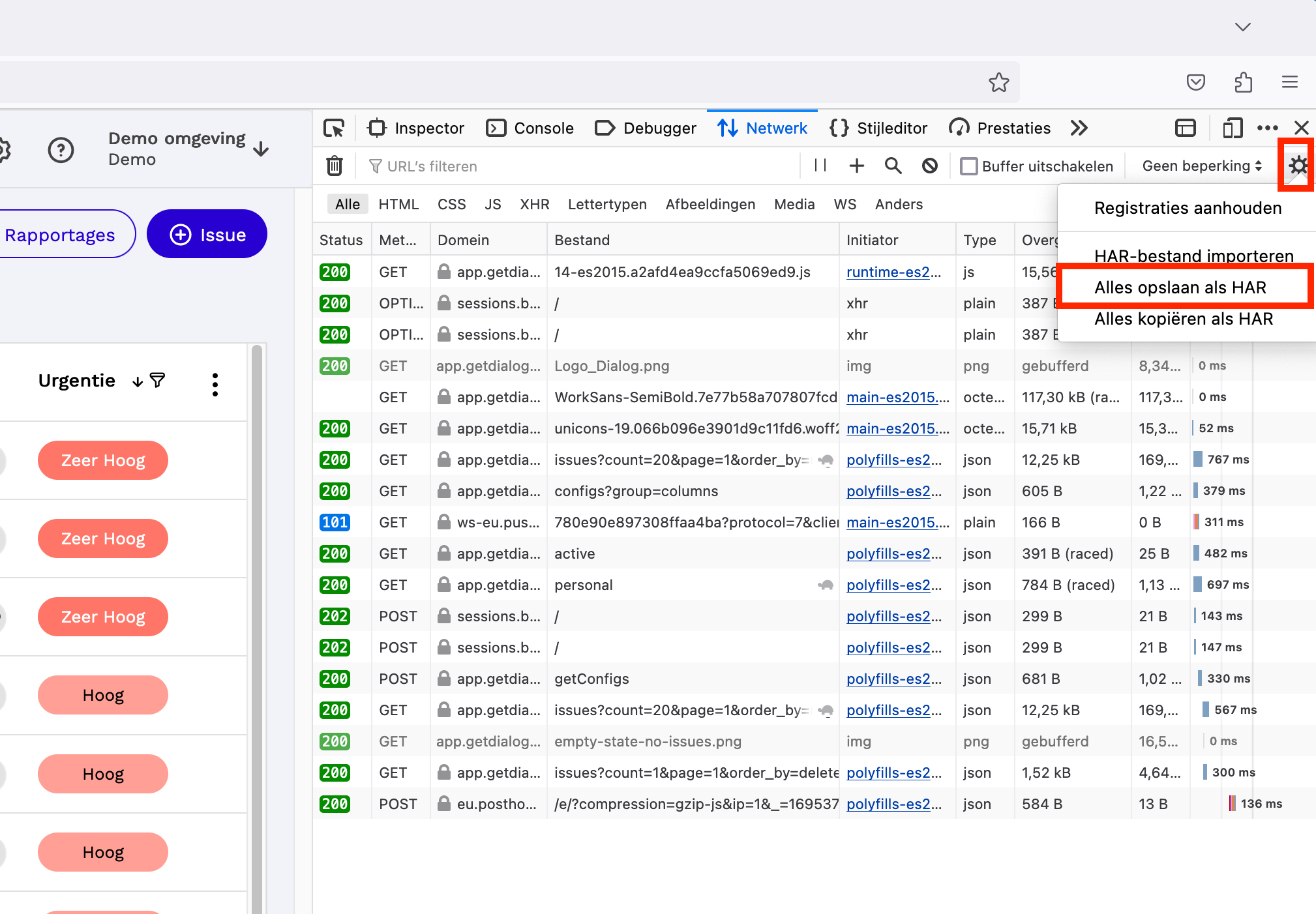Pause network recording
The width and height of the screenshot is (1316, 914).
pos(820,166)
